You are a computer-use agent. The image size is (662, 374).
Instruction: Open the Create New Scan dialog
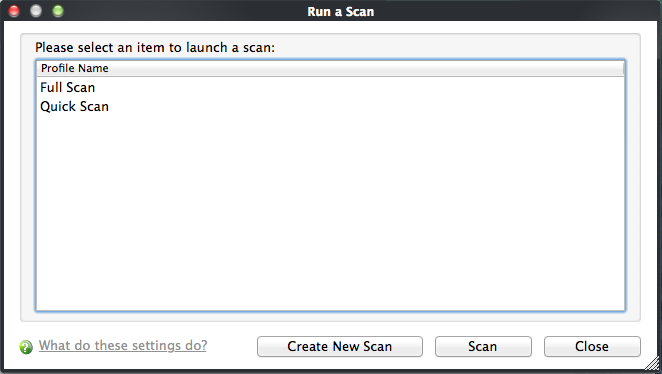tap(340, 347)
